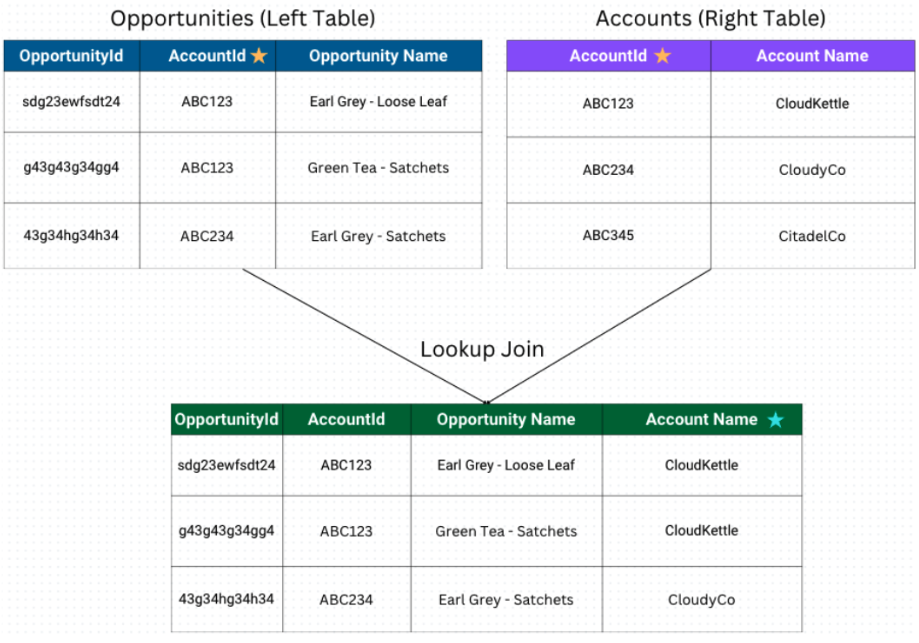Select the CloudyCo cell in the result table
The height and width of the screenshot is (643, 919).
coord(702,600)
